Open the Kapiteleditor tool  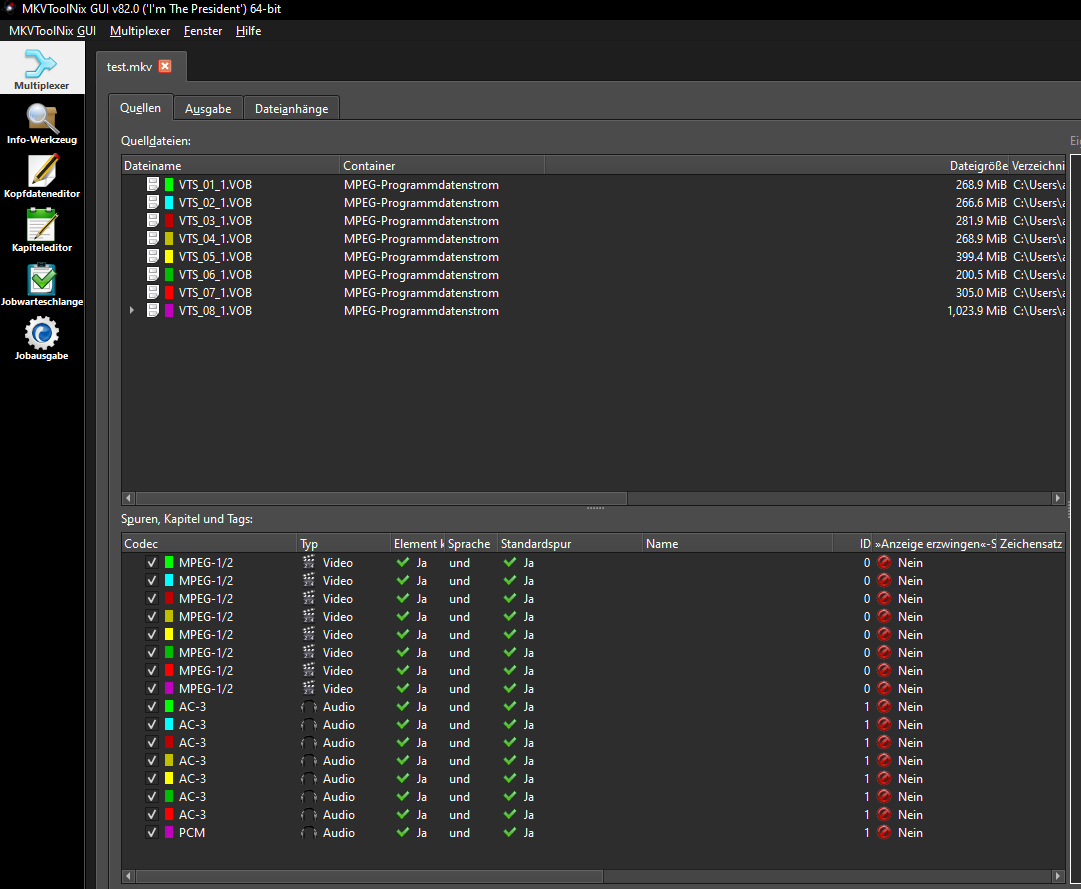click(42, 231)
